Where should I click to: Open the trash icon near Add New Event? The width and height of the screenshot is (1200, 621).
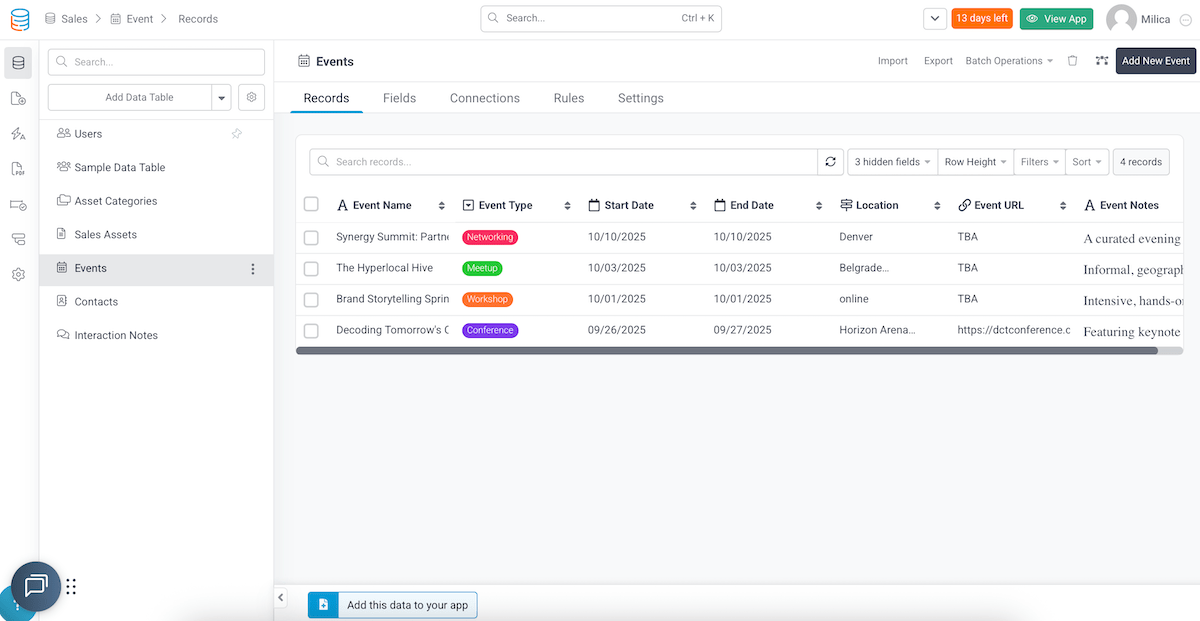click(1071, 60)
